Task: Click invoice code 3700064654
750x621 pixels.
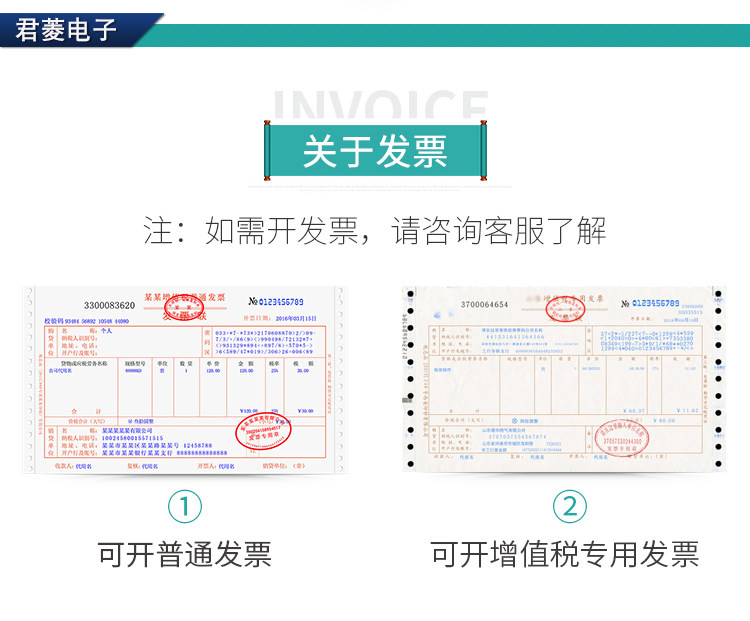Action: point(484,304)
